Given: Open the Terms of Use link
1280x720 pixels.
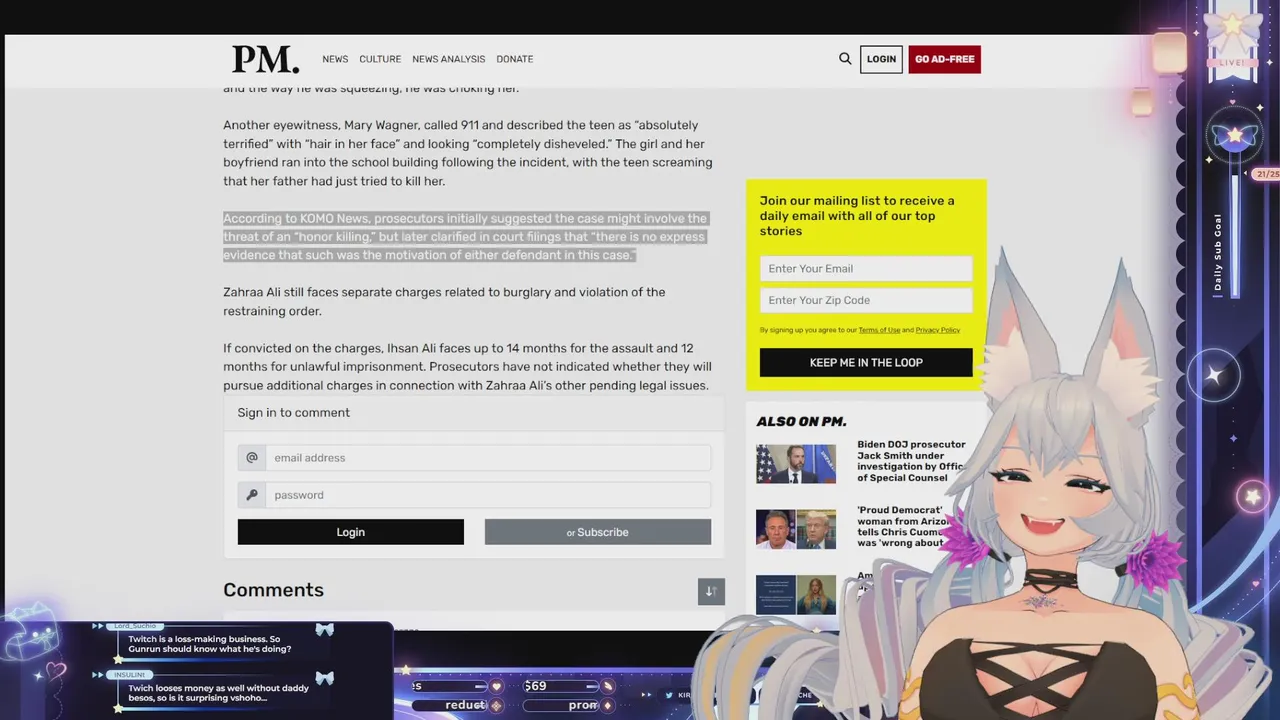Looking at the screenshot, I should (x=879, y=330).
